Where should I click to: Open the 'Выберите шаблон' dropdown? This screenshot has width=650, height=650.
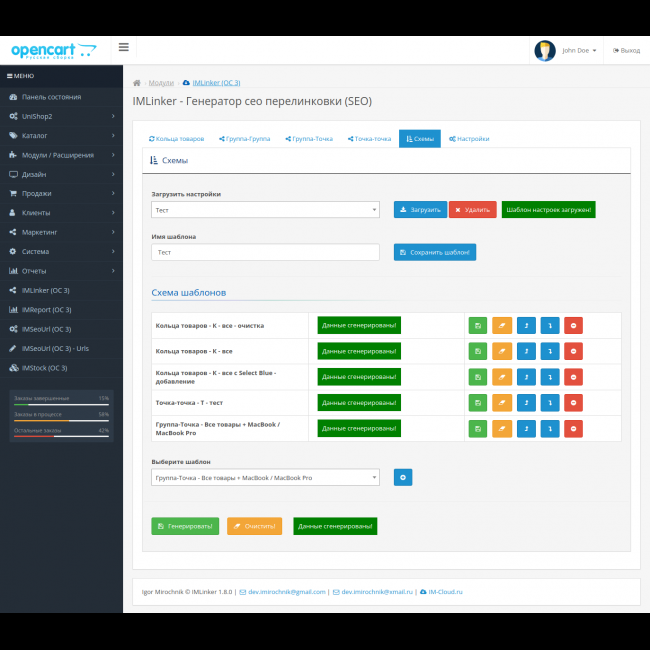tap(265, 478)
